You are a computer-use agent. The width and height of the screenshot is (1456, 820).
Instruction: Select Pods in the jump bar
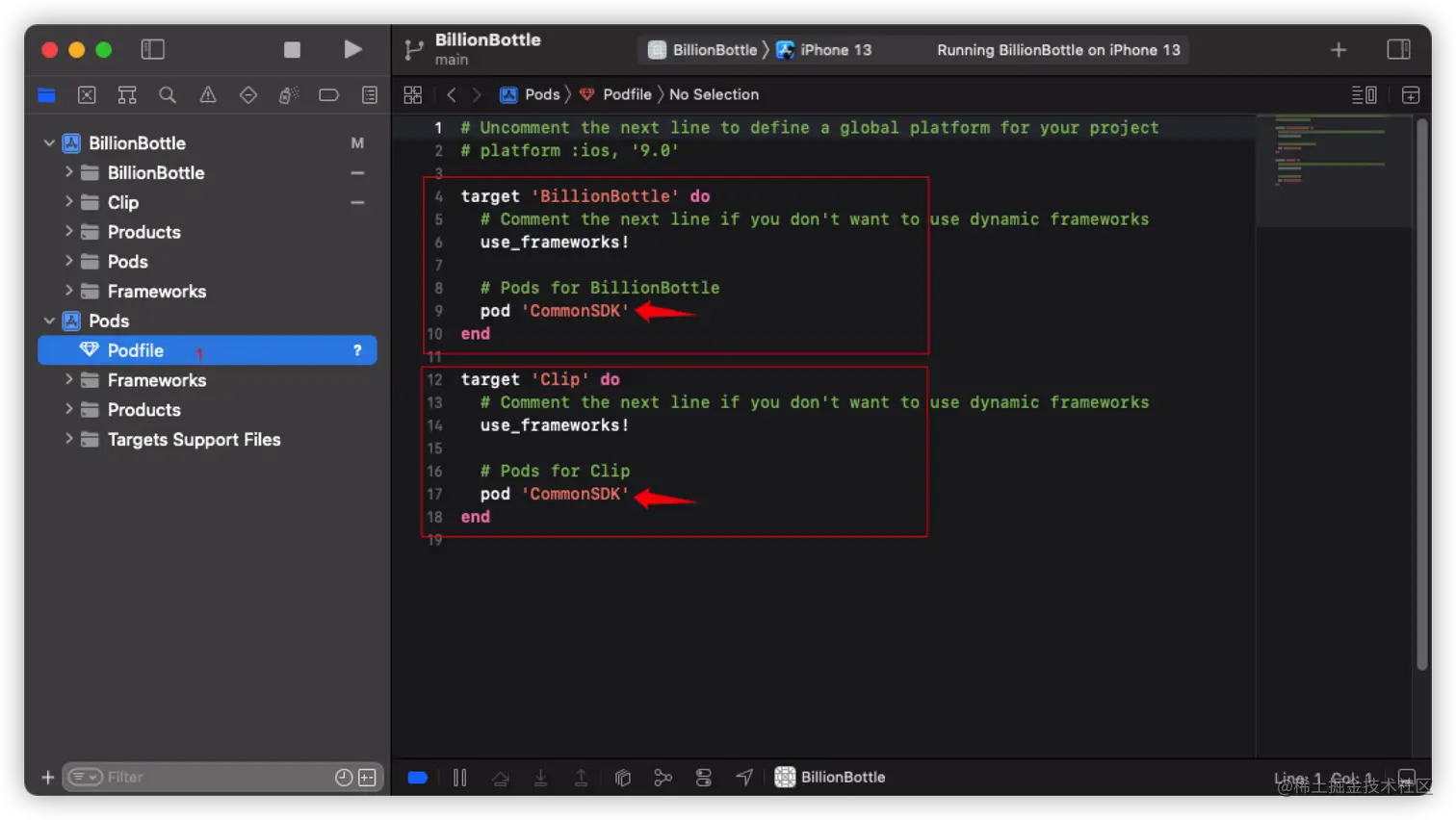point(531,94)
